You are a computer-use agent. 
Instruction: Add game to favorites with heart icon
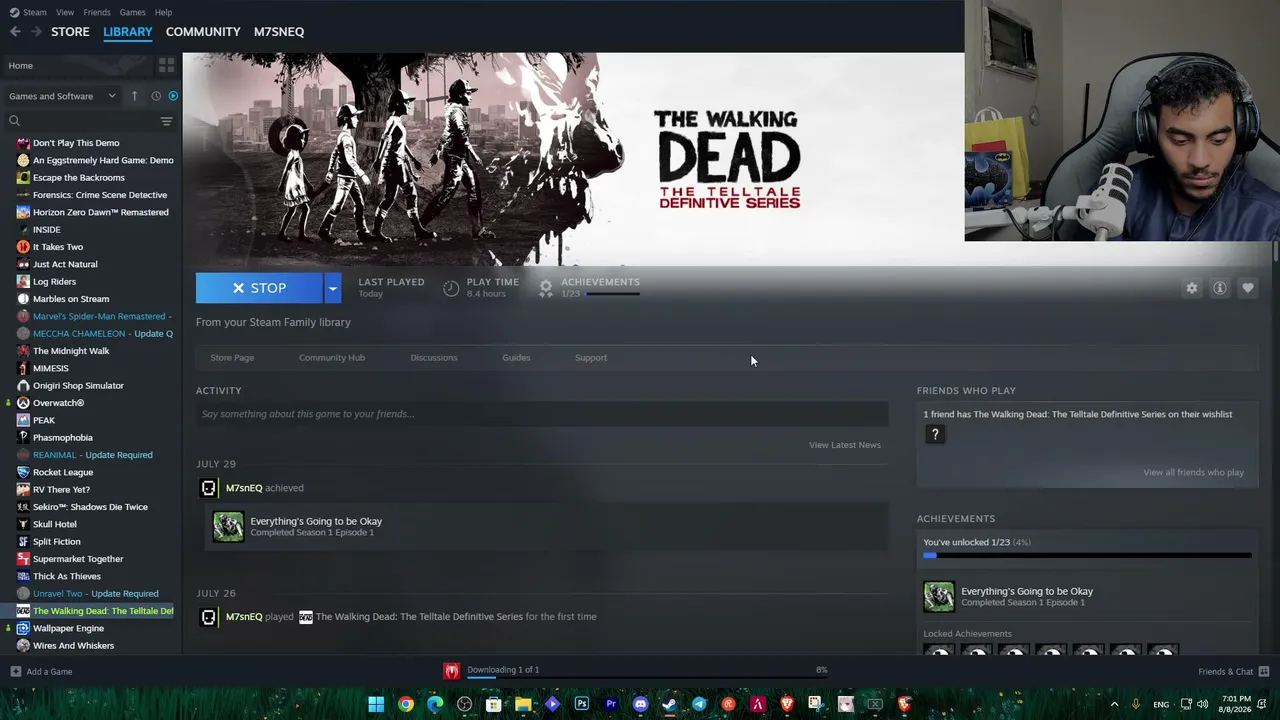1248,288
